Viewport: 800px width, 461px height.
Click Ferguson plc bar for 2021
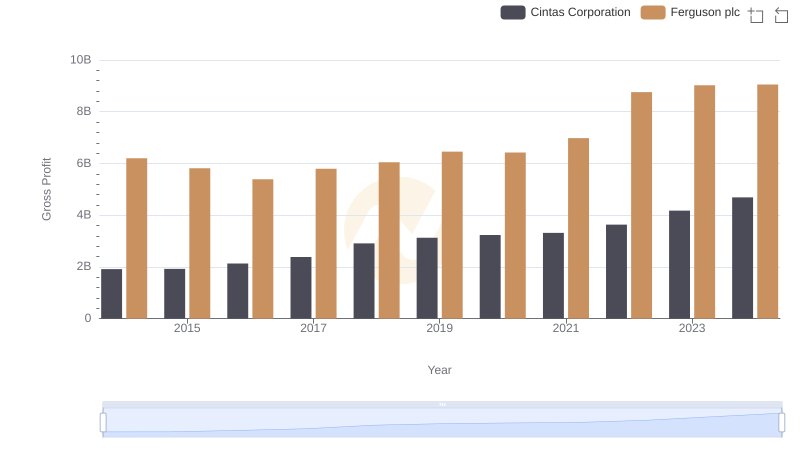(579, 228)
